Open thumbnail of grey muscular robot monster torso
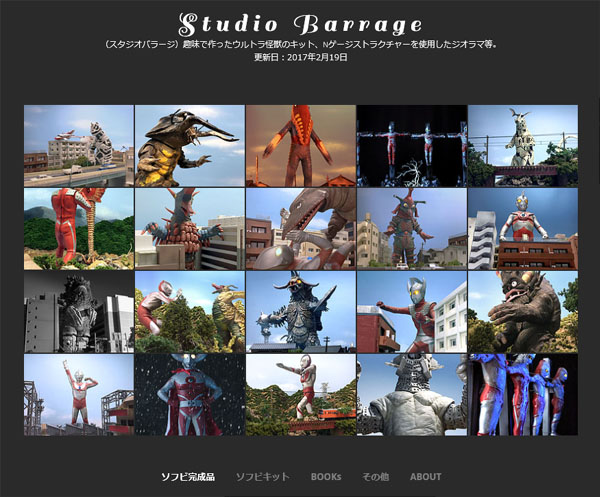The height and width of the screenshot is (497, 600). [412, 395]
